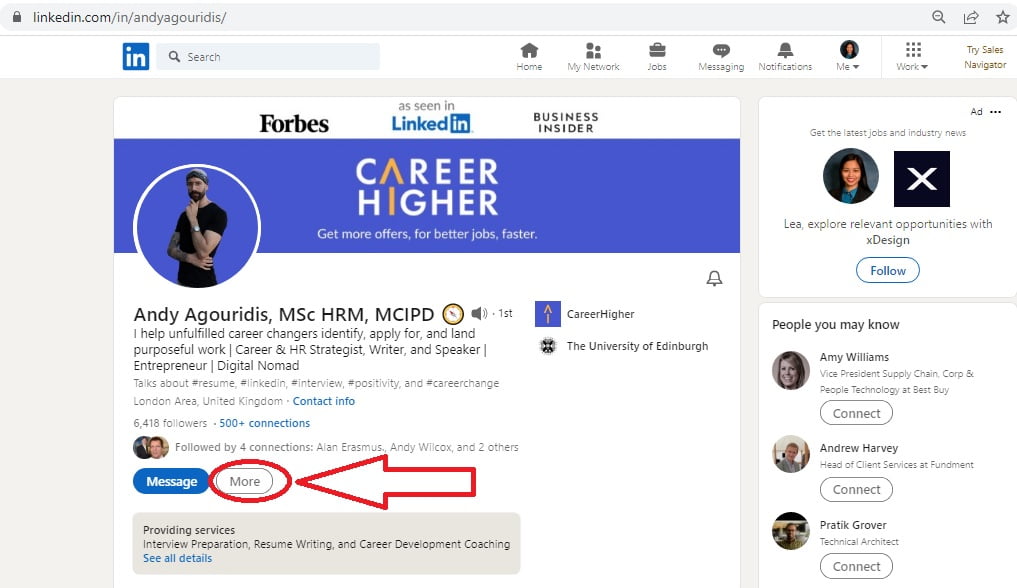Click Andrew Harvey profile picture
Viewport: 1017px width, 588px height.
[791, 454]
